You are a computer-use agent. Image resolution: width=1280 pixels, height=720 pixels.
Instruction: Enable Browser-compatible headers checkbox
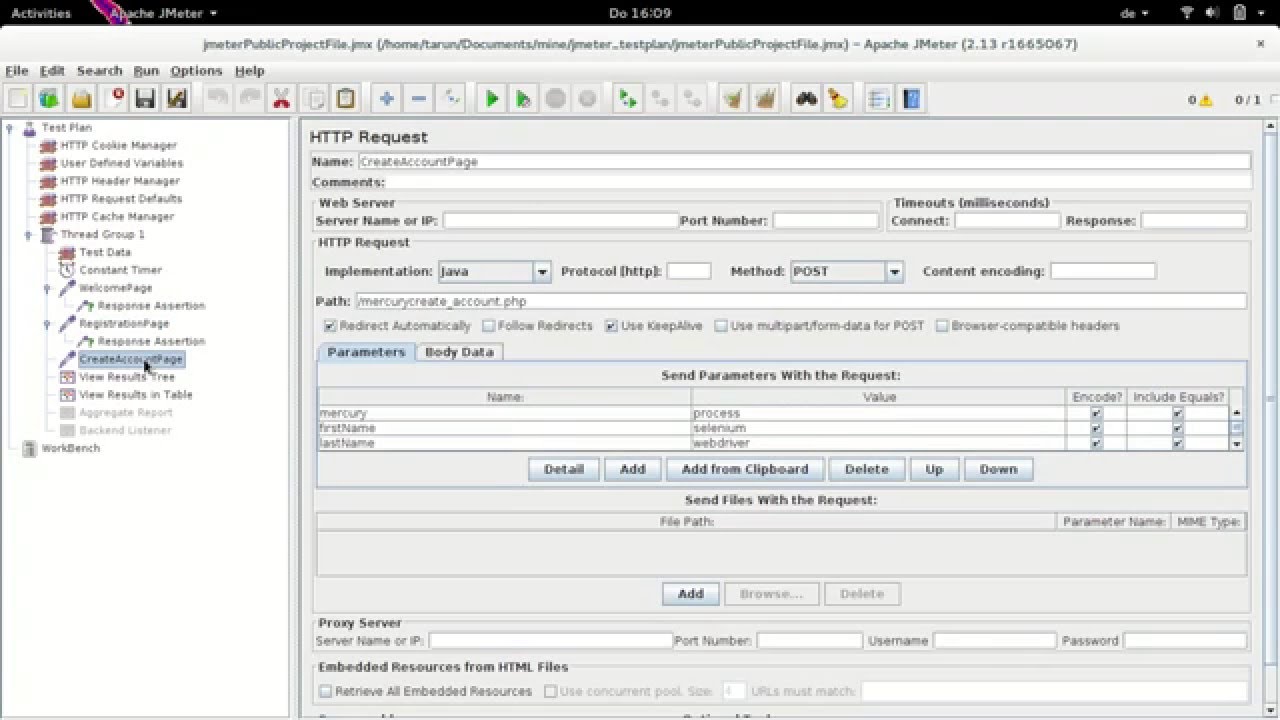click(941, 326)
